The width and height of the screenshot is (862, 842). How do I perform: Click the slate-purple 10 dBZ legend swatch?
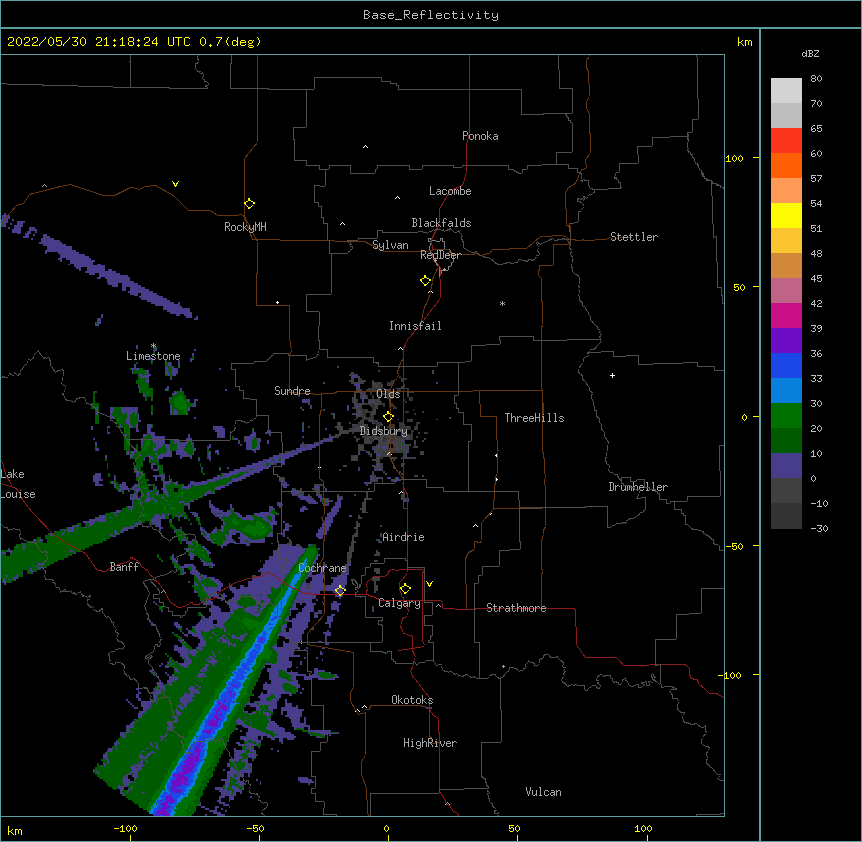[x=786, y=466]
